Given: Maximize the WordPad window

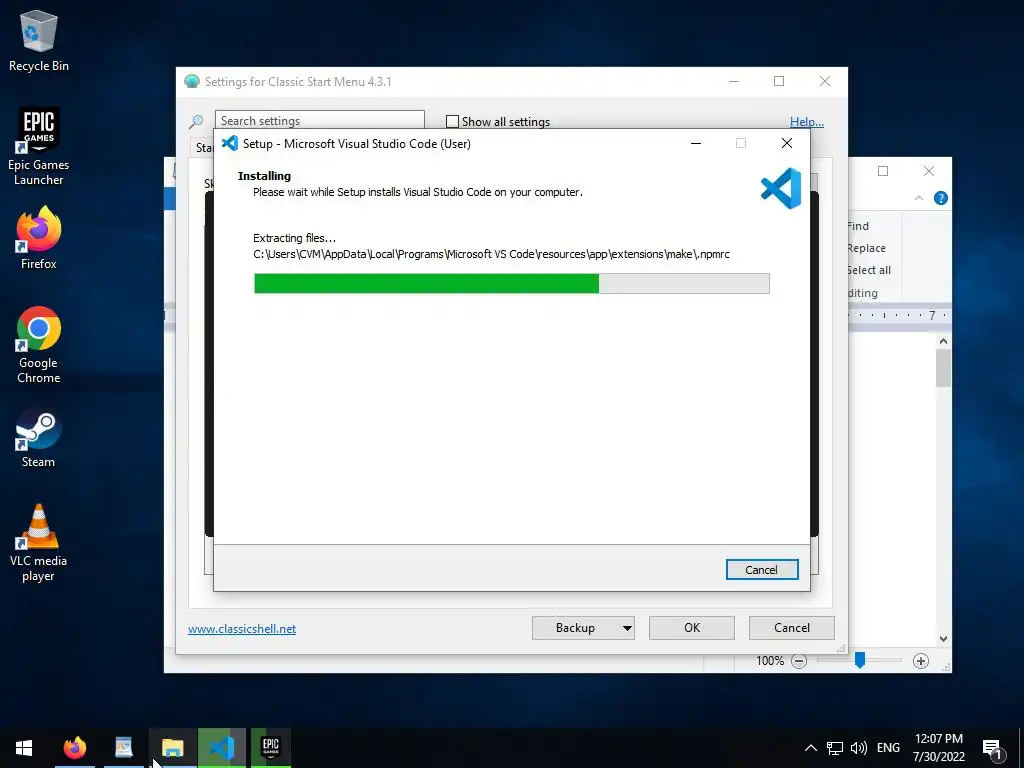Looking at the screenshot, I should 883,171.
